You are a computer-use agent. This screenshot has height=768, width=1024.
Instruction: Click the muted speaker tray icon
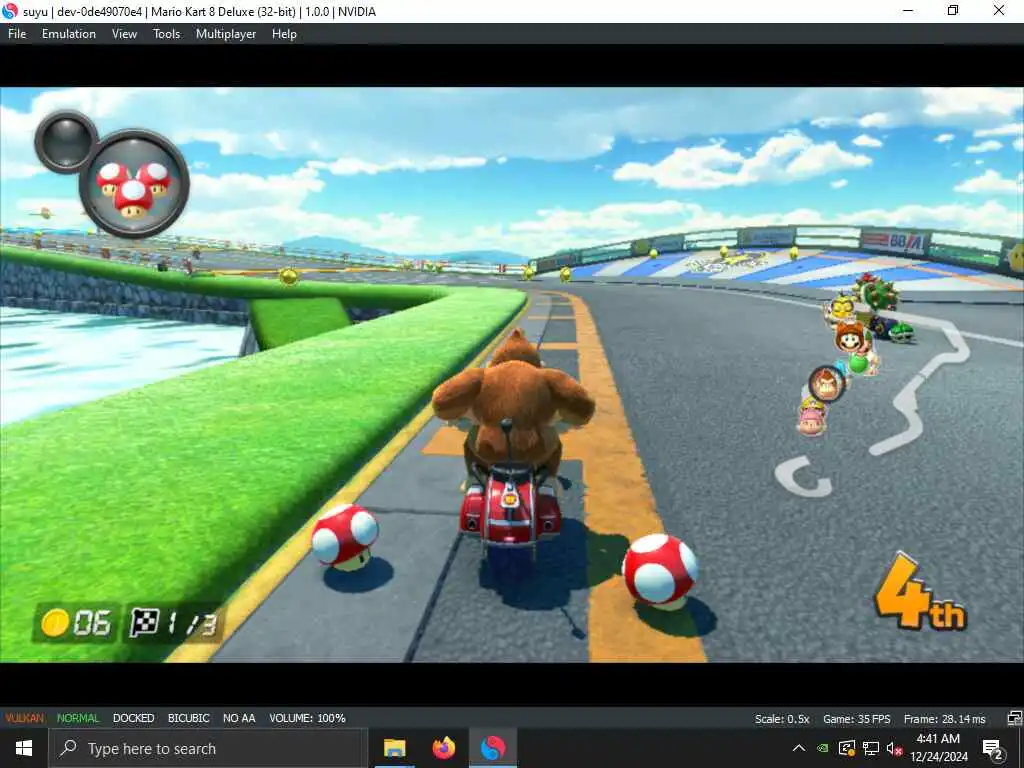point(895,748)
